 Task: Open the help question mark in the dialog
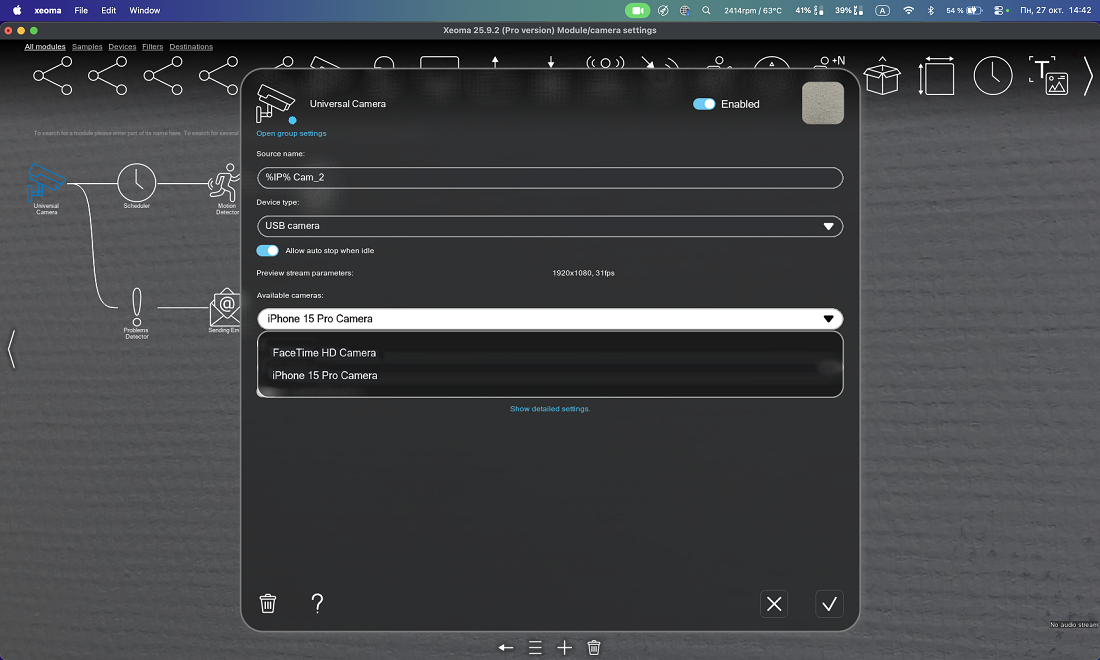[317, 603]
